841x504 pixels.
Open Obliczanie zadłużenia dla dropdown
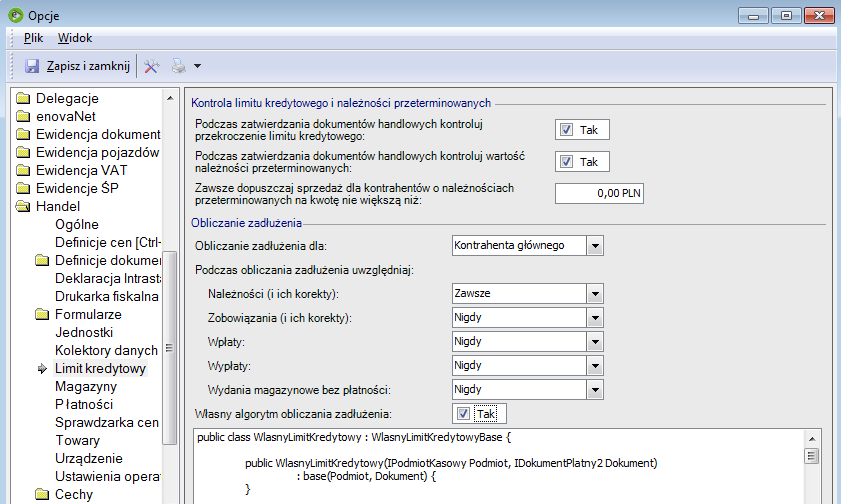(x=595, y=246)
